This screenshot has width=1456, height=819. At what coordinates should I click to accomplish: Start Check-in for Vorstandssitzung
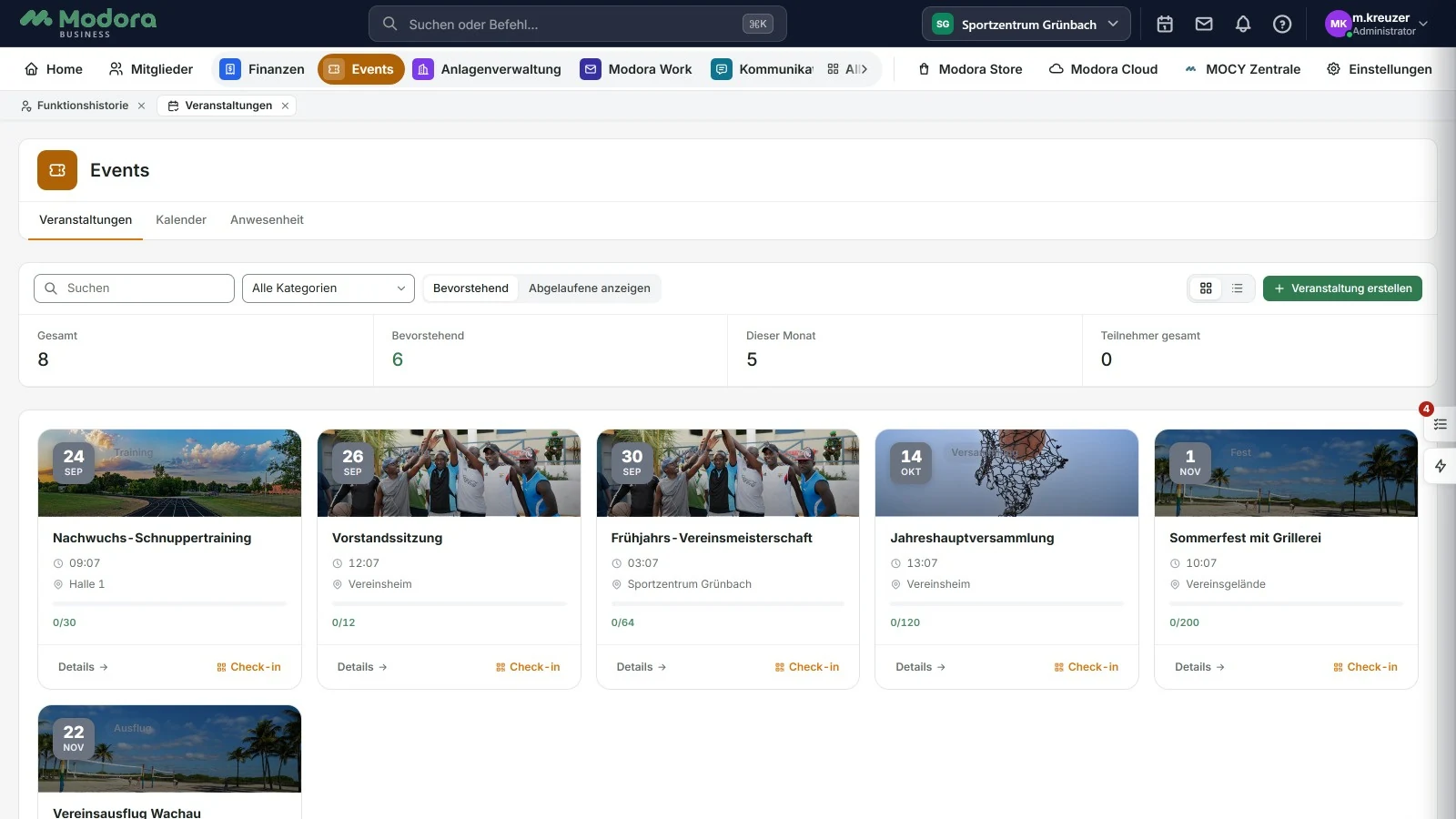(528, 667)
